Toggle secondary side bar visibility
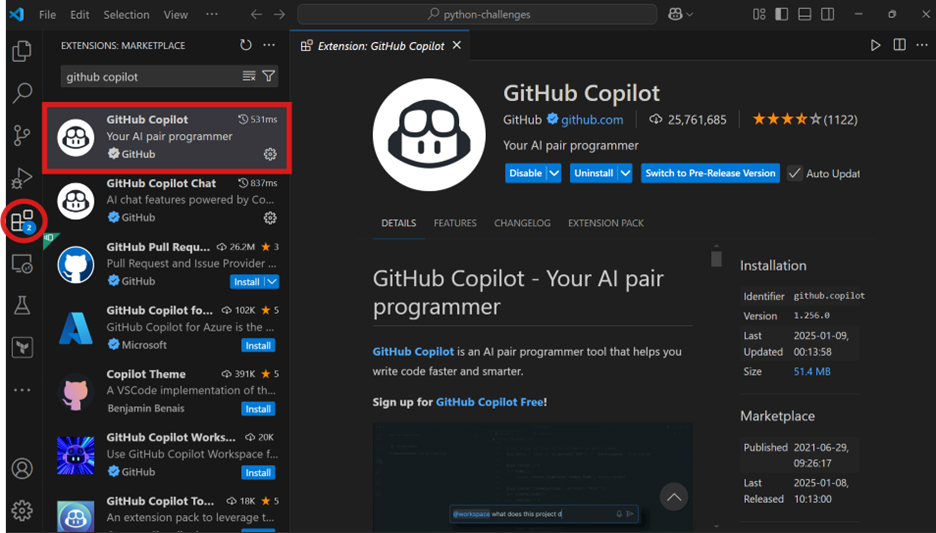The image size is (936, 533). pyautogui.click(x=827, y=14)
